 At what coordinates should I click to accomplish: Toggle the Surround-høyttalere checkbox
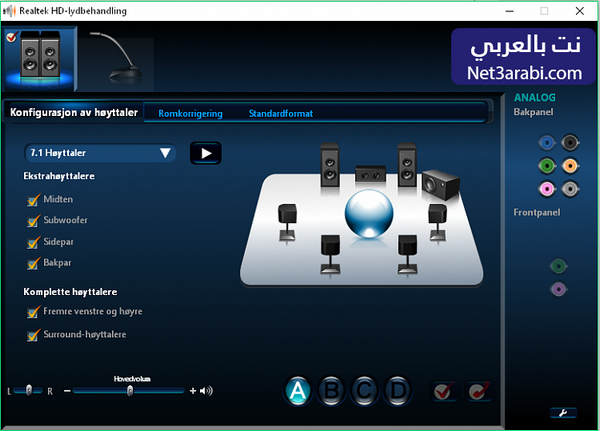click(33, 335)
